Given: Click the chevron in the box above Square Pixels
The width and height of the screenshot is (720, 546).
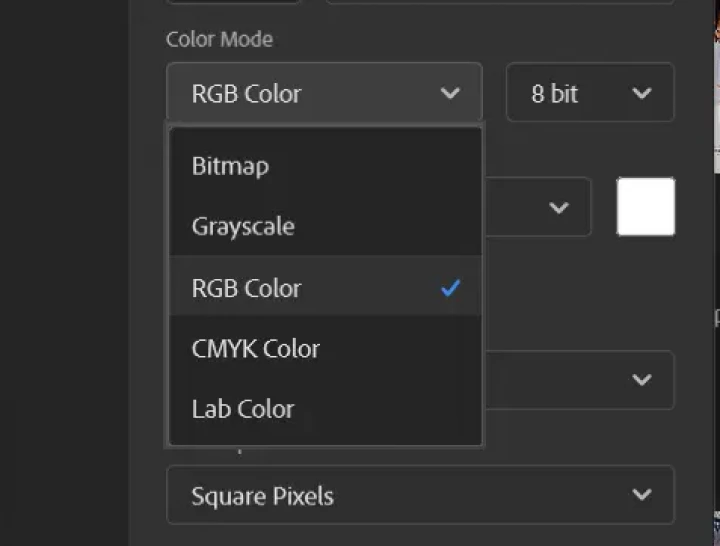Looking at the screenshot, I should tap(642, 380).
